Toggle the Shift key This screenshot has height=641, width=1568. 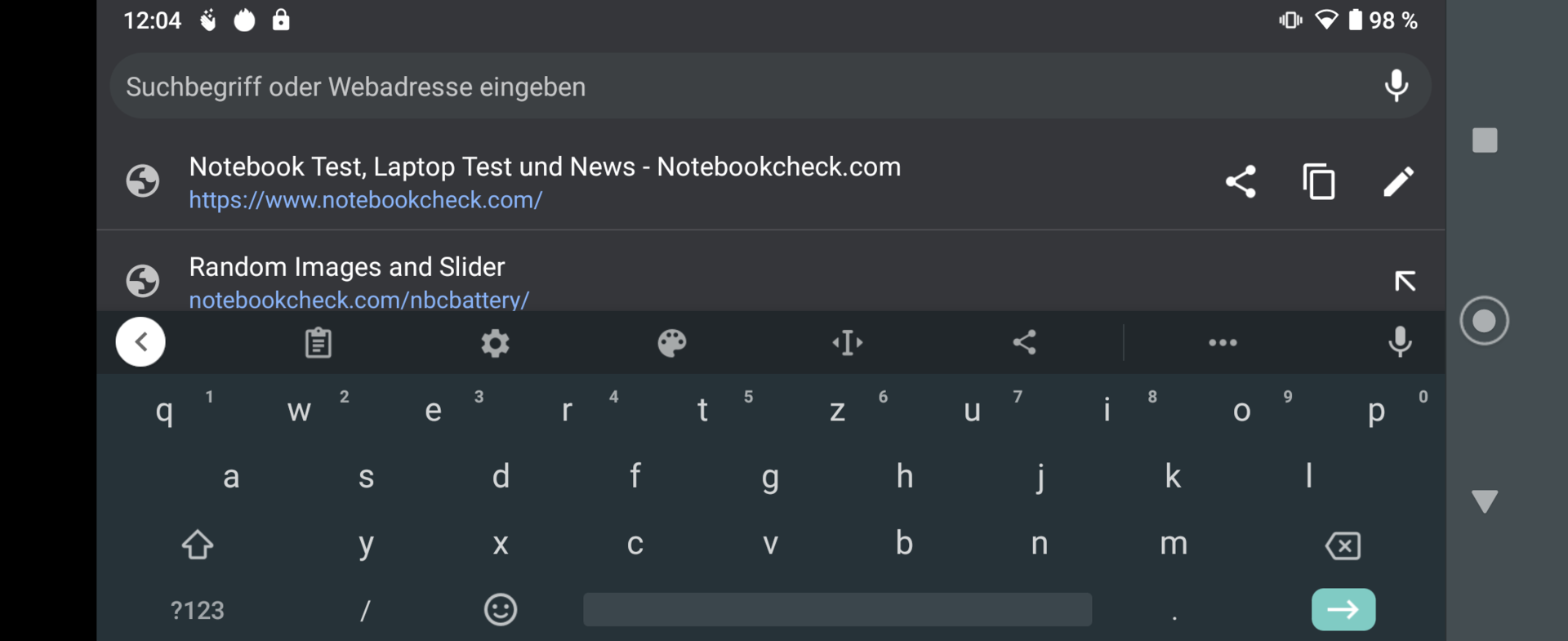tap(198, 545)
